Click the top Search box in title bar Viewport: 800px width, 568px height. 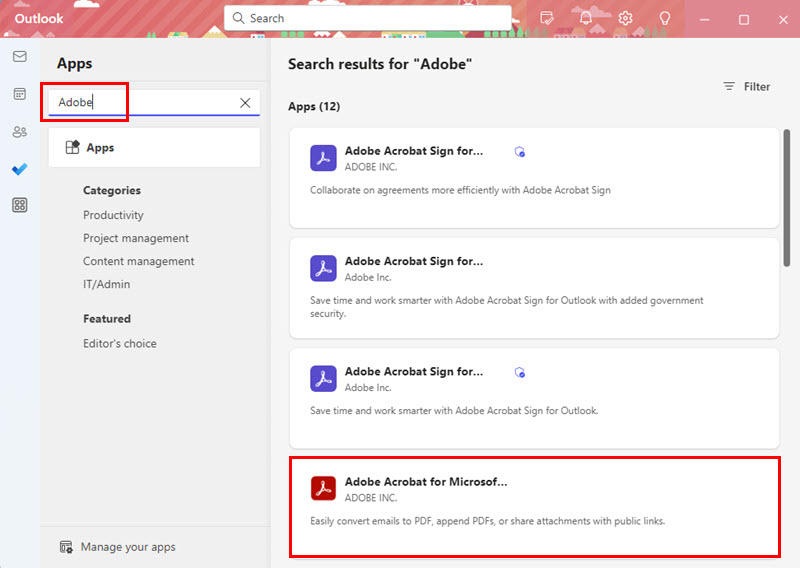pos(367,18)
